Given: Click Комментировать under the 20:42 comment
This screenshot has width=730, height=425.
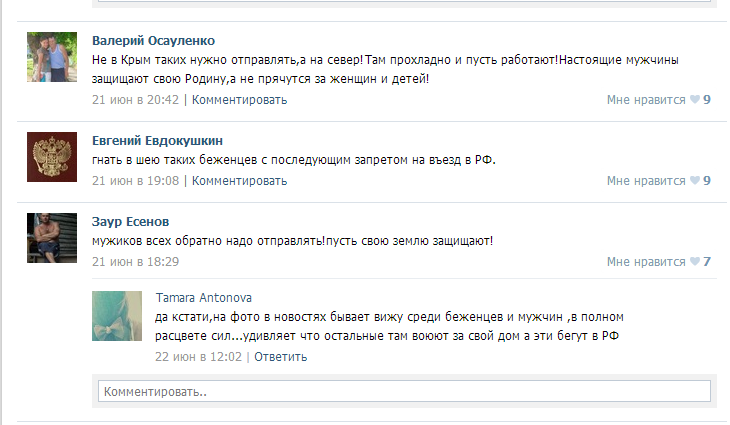Looking at the screenshot, I should point(239,100).
